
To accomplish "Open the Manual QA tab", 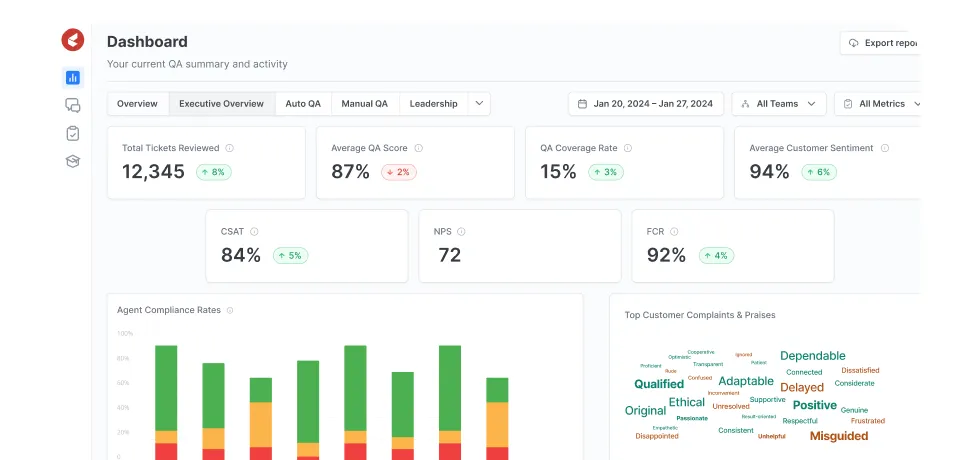I will coord(365,104).
